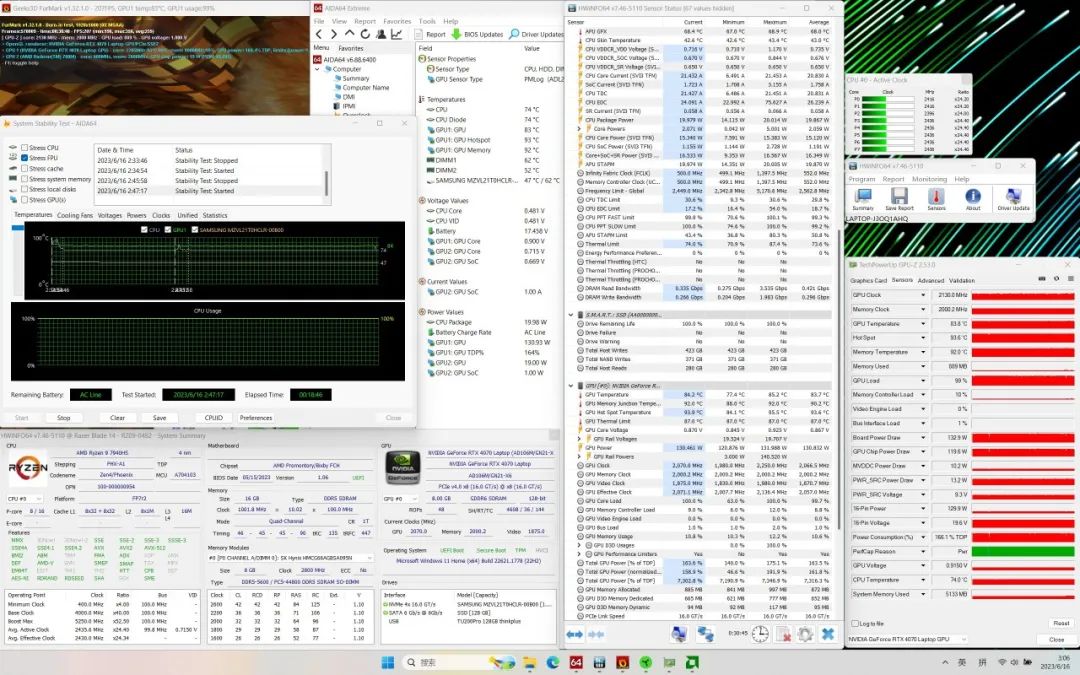Enable the Stress CPU checkbox
The height and width of the screenshot is (675, 1080).
pyautogui.click(x=24, y=148)
